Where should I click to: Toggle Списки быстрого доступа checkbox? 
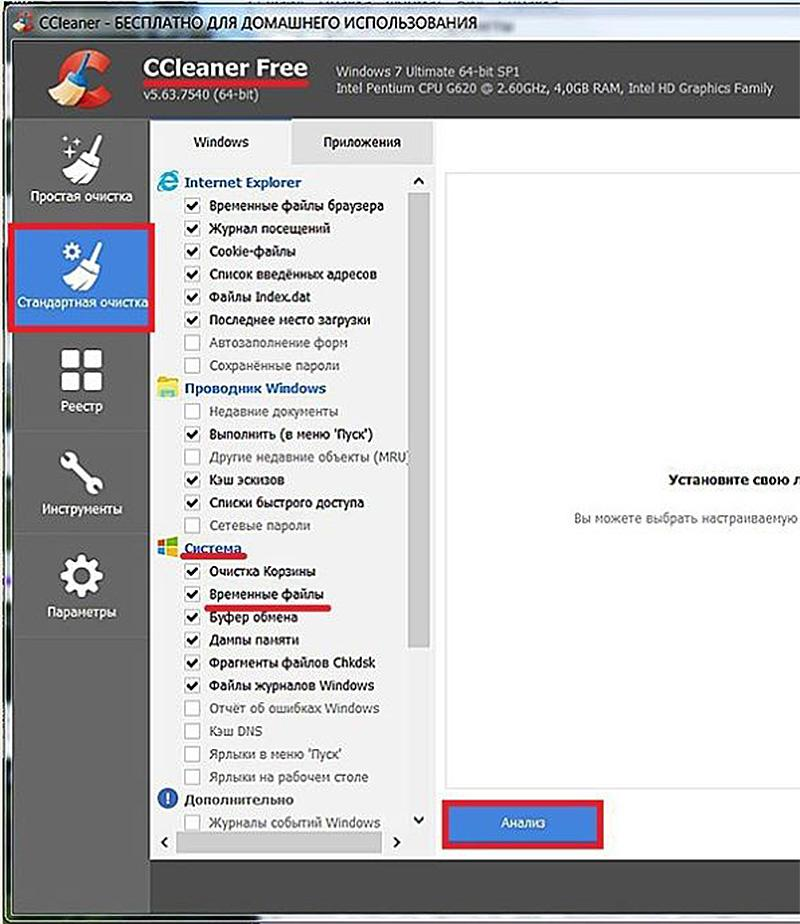pyautogui.click(x=192, y=503)
